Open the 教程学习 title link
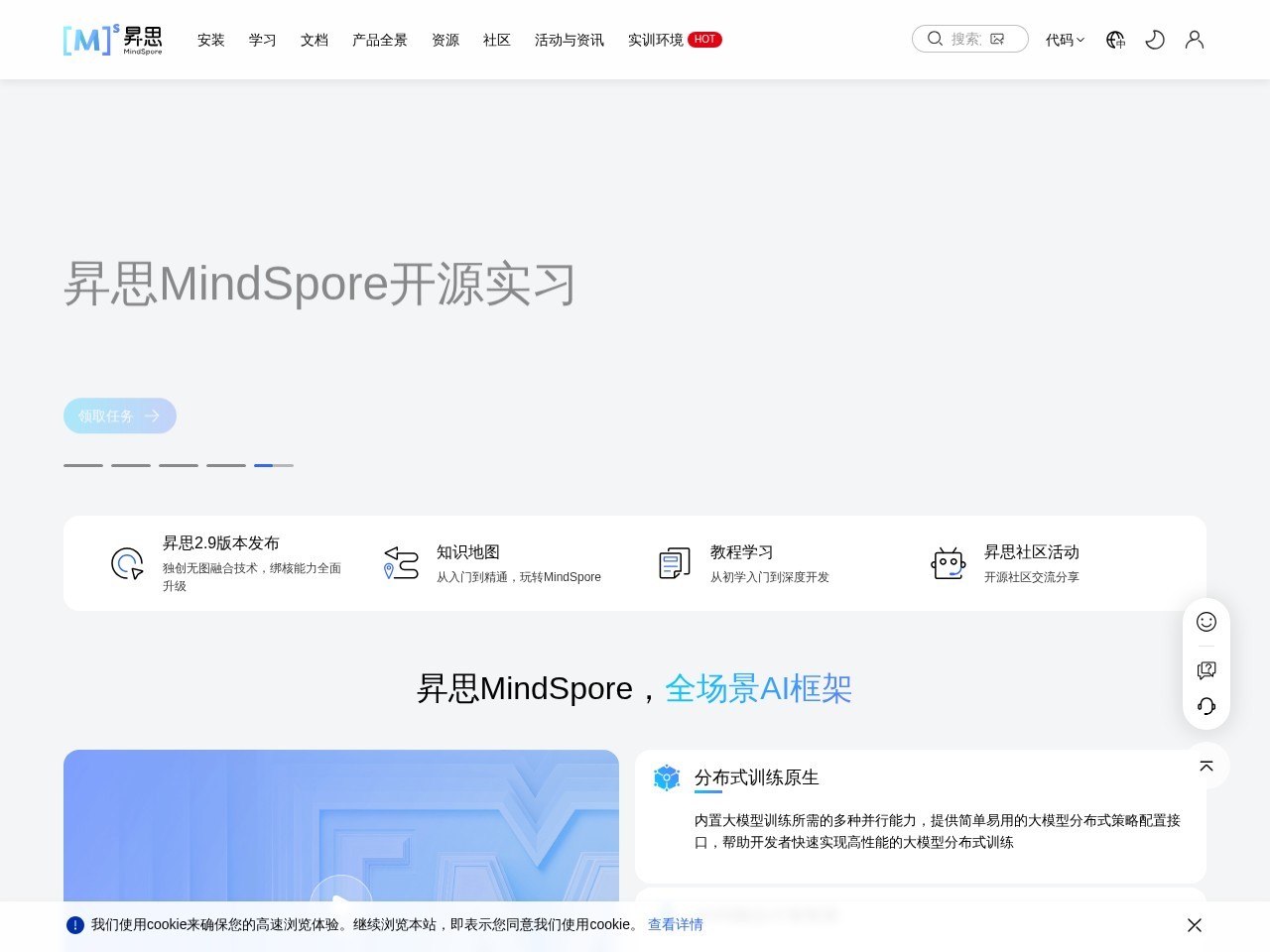The height and width of the screenshot is (952, 1270). pyautogui.click(x=742, y=551)
